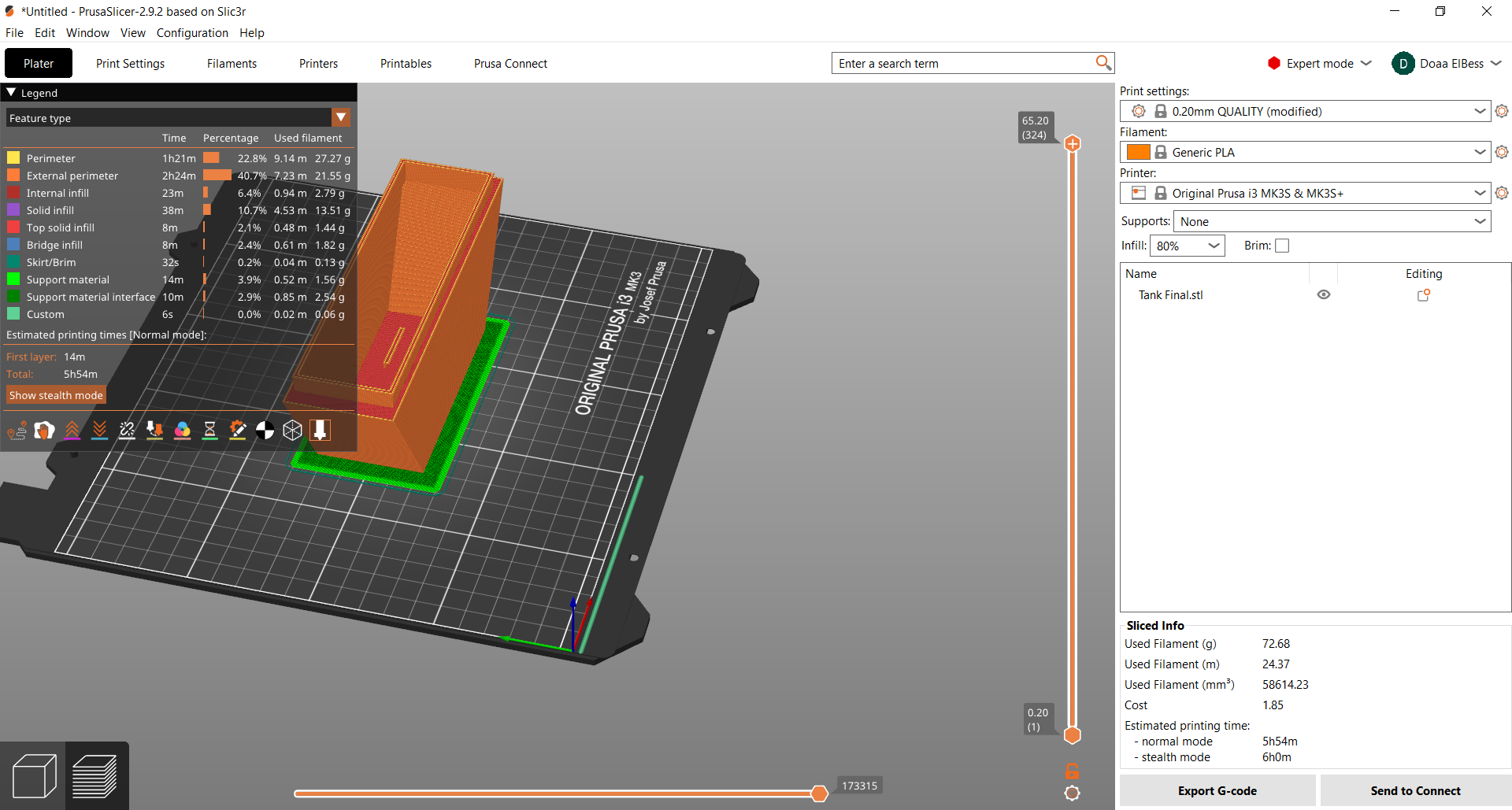Click Send to Connect button
Image resolution: width=1512 pixels, height=810 pixels.
point(1415,790)
